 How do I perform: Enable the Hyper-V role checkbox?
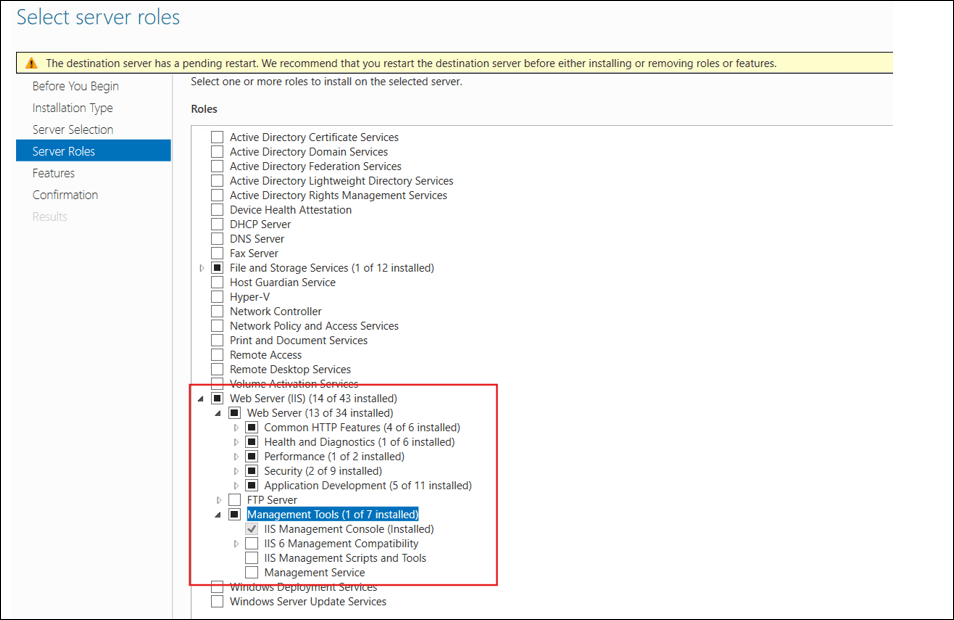pyautogui.click(x=217, y=297)
